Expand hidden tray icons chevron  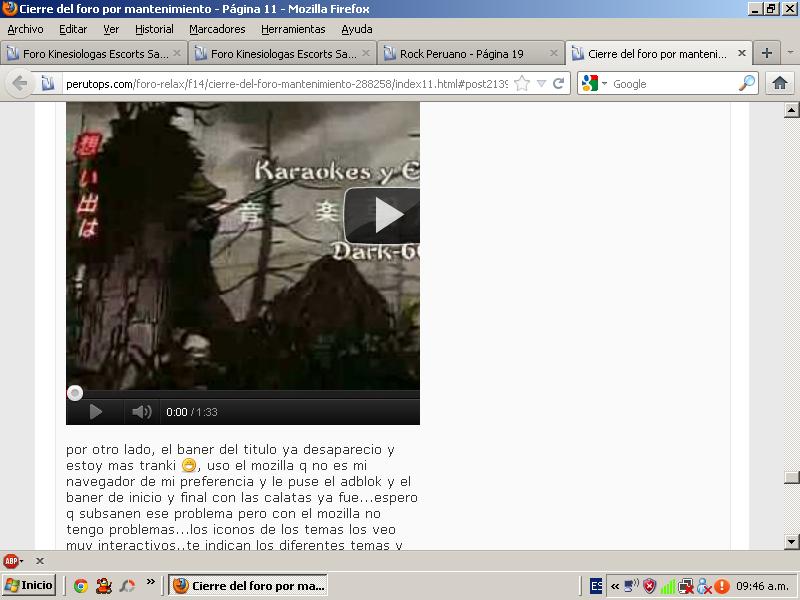click(x=615, y=586)
